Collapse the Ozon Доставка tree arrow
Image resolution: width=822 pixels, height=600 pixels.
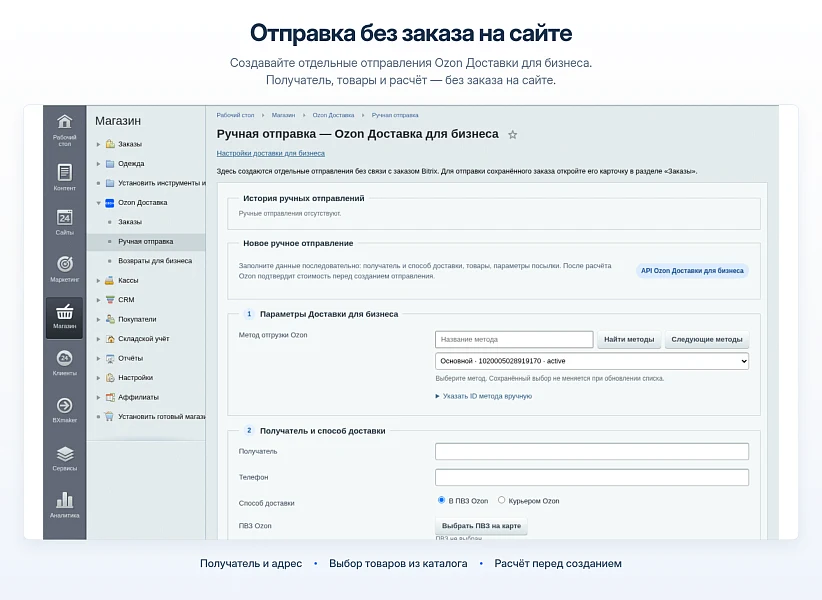pyautogui.click(x=99, y=203)
